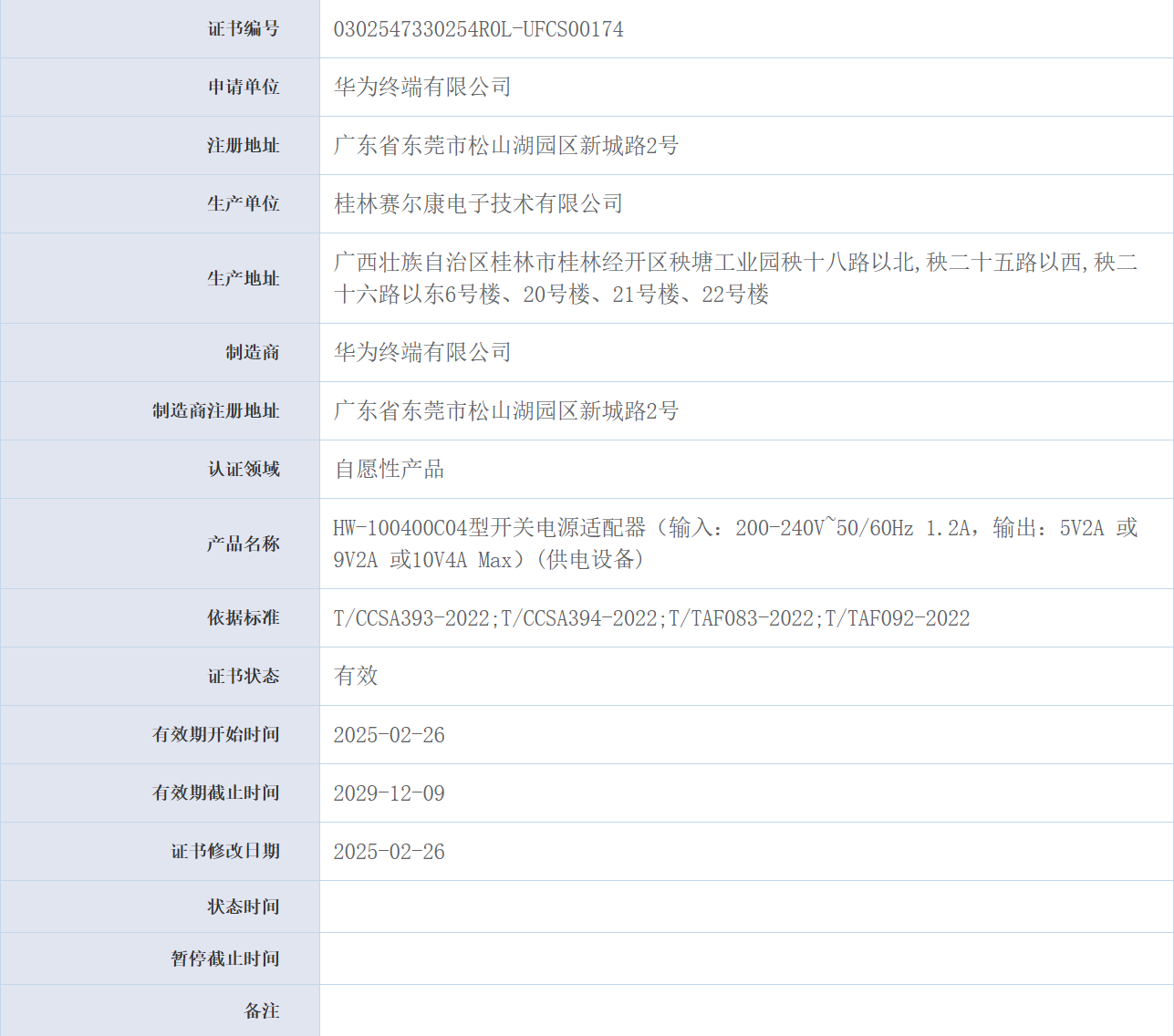
Task: Click the 状态时间 label
Action: (244, 907)
